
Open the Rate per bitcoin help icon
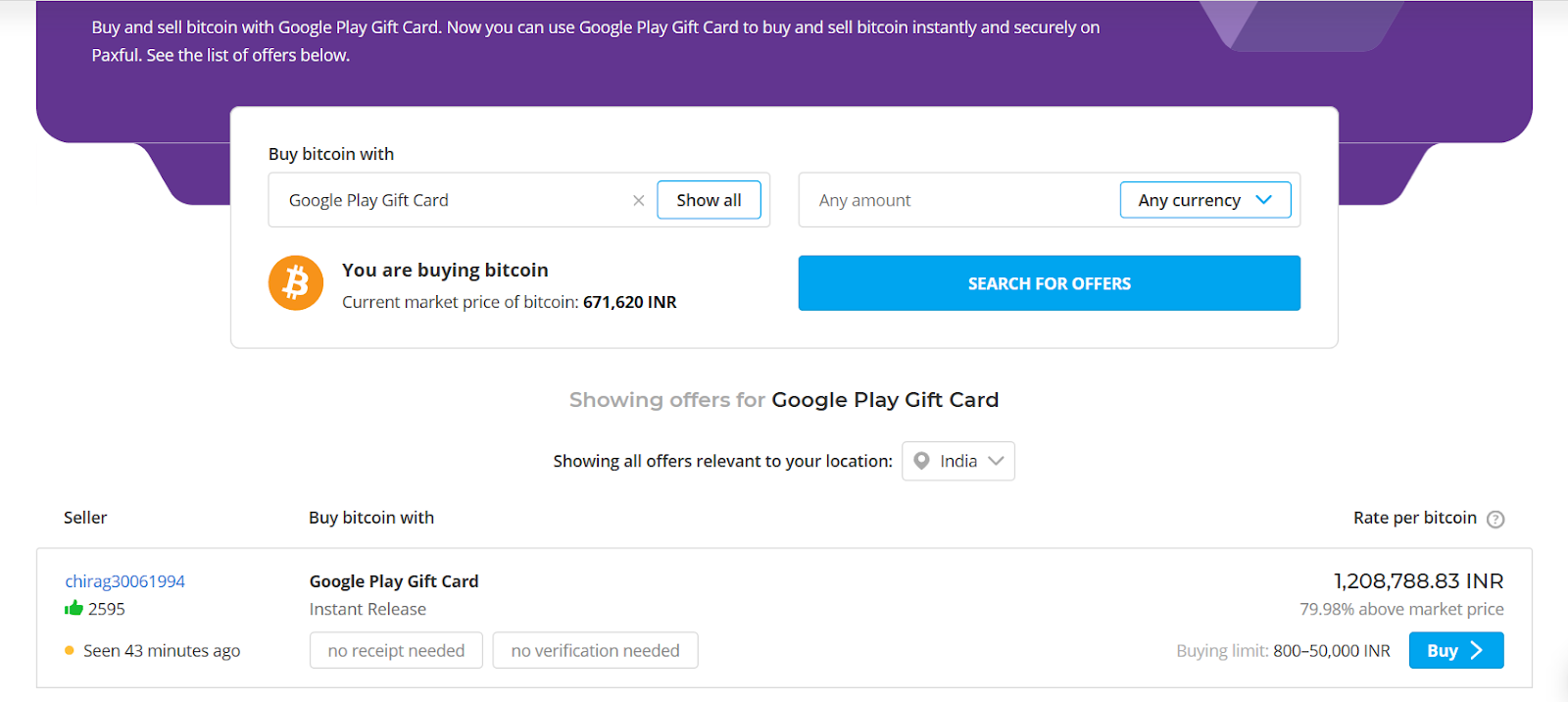pos(1494,520)
